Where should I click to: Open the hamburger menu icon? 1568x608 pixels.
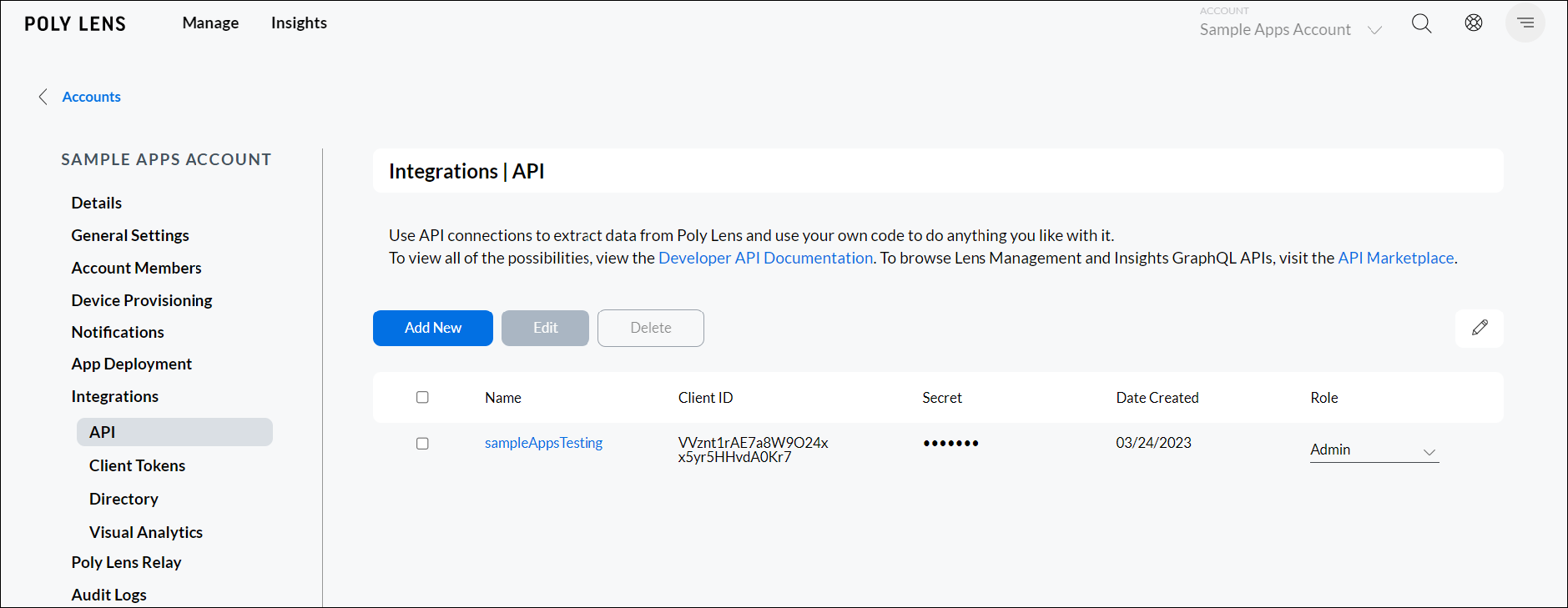(x=1525, y=23)
